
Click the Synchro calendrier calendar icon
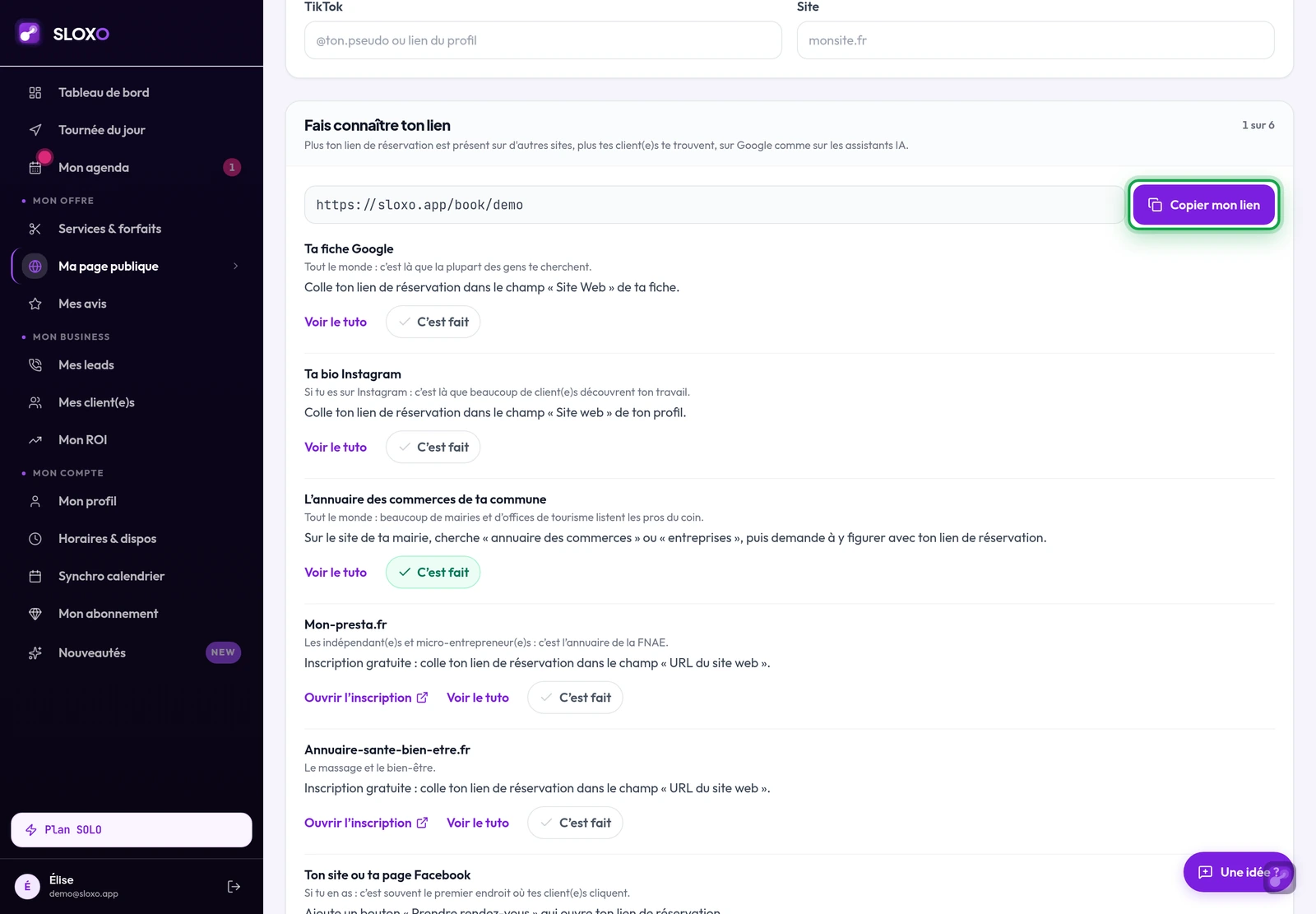[x=35, y=576]
